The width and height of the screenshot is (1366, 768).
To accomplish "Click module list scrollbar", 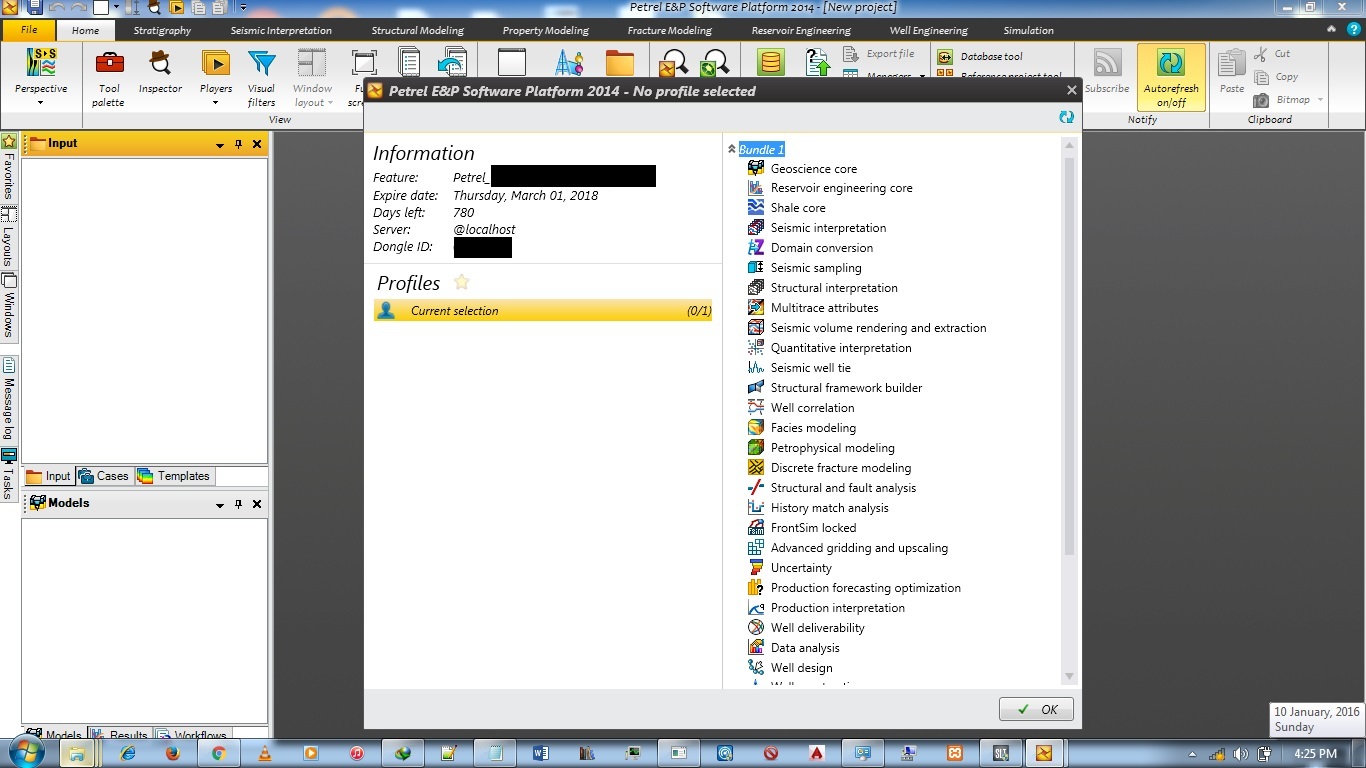I will [x=1069, y=355].
